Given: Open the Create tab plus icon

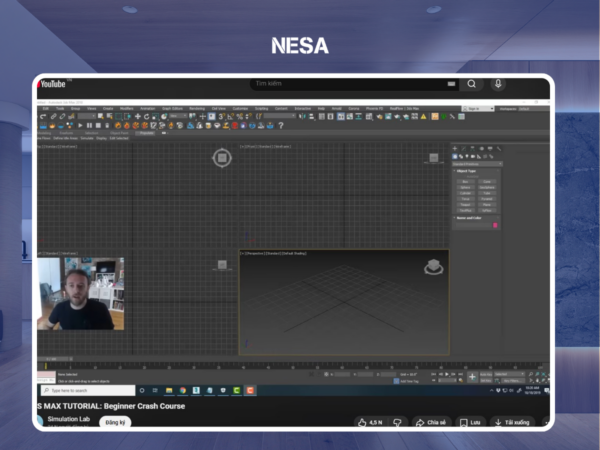Looking at the screenshot, I should coord(455,149).
